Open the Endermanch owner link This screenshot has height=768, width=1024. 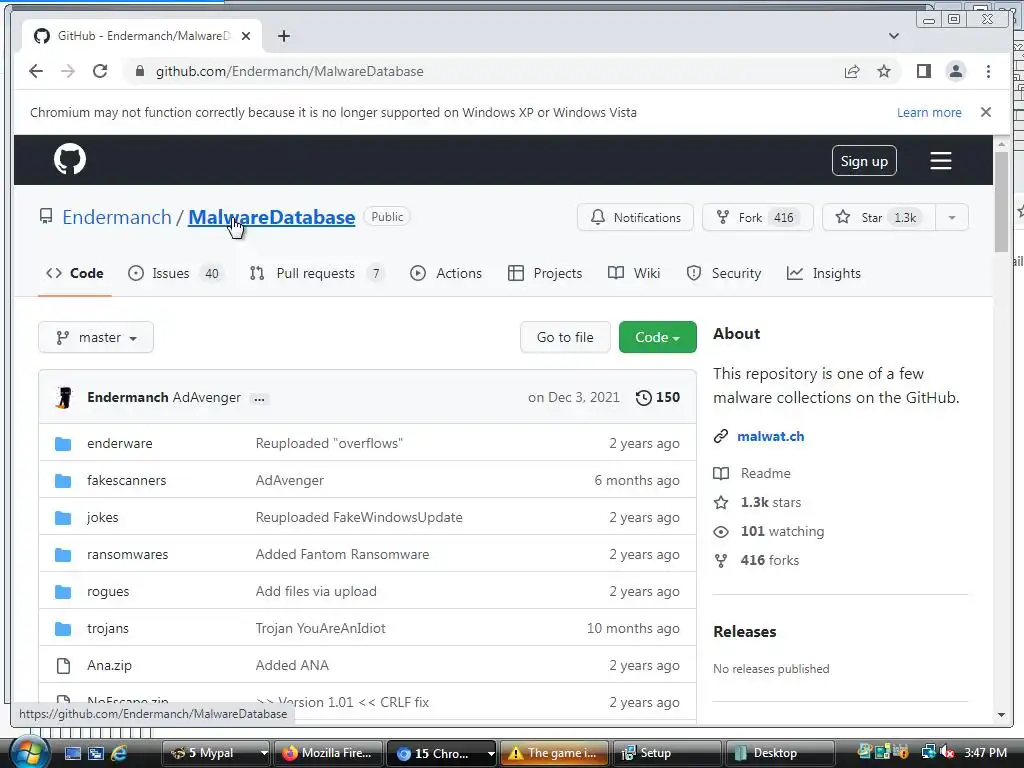pos(117,217)
